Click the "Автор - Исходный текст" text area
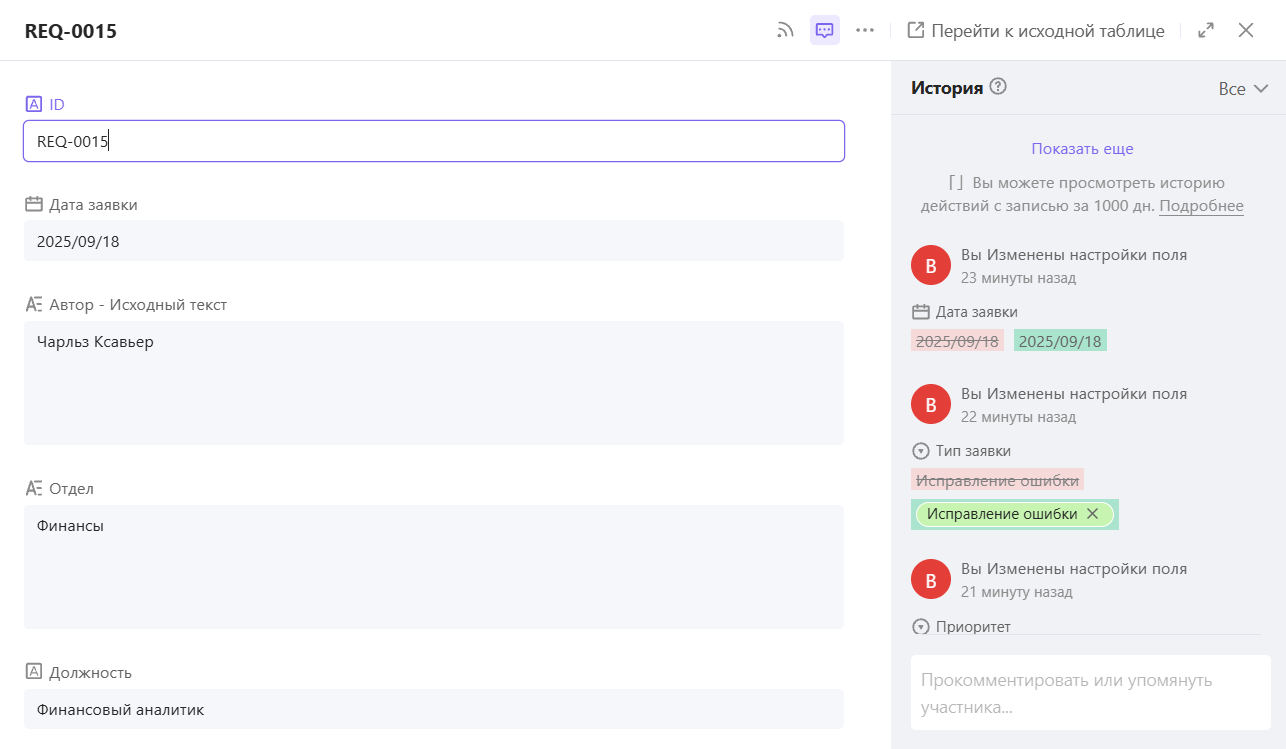The image size is (1286, 749). (434, 383)
